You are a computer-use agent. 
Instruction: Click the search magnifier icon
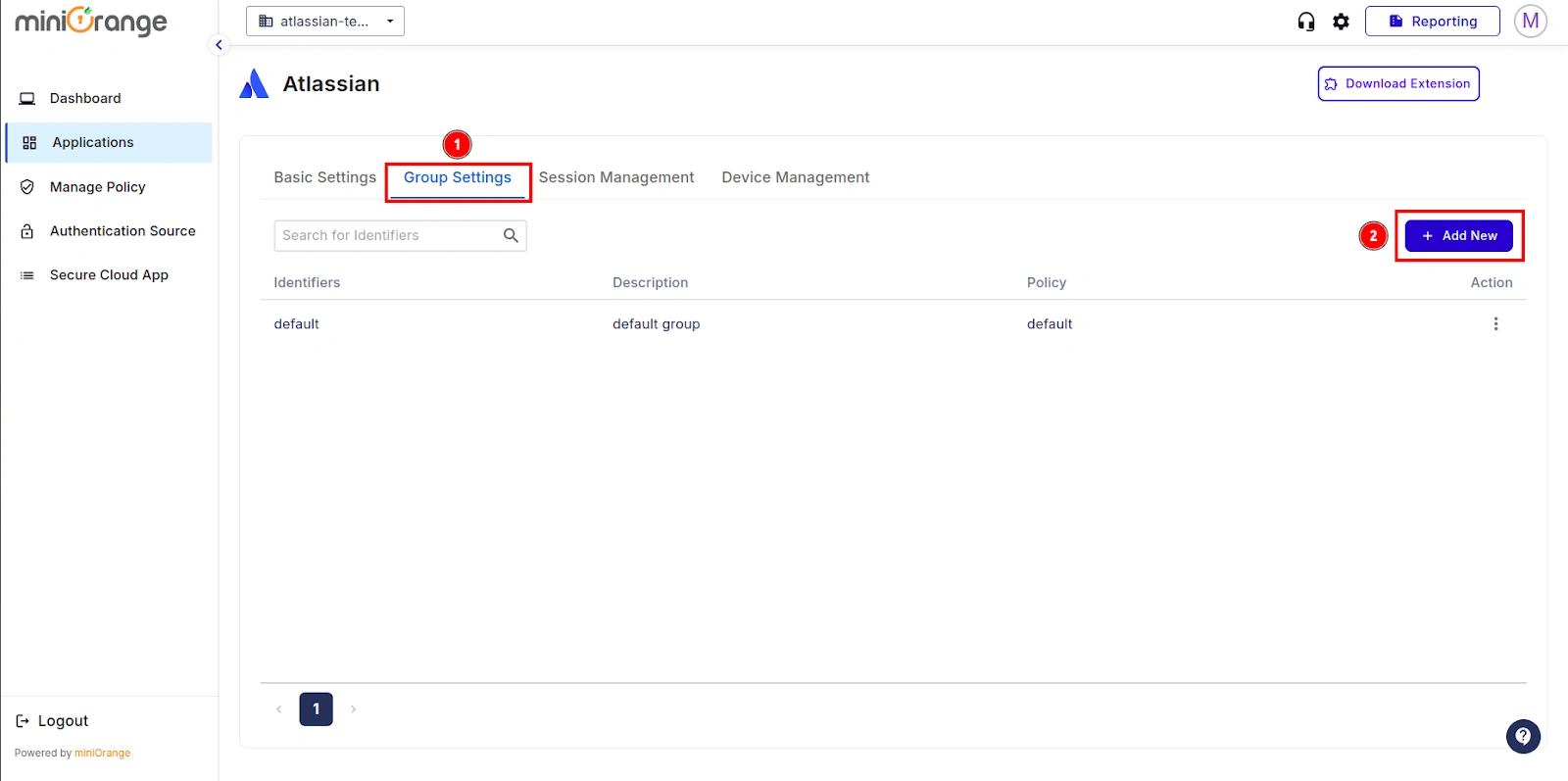coord(511,235)
